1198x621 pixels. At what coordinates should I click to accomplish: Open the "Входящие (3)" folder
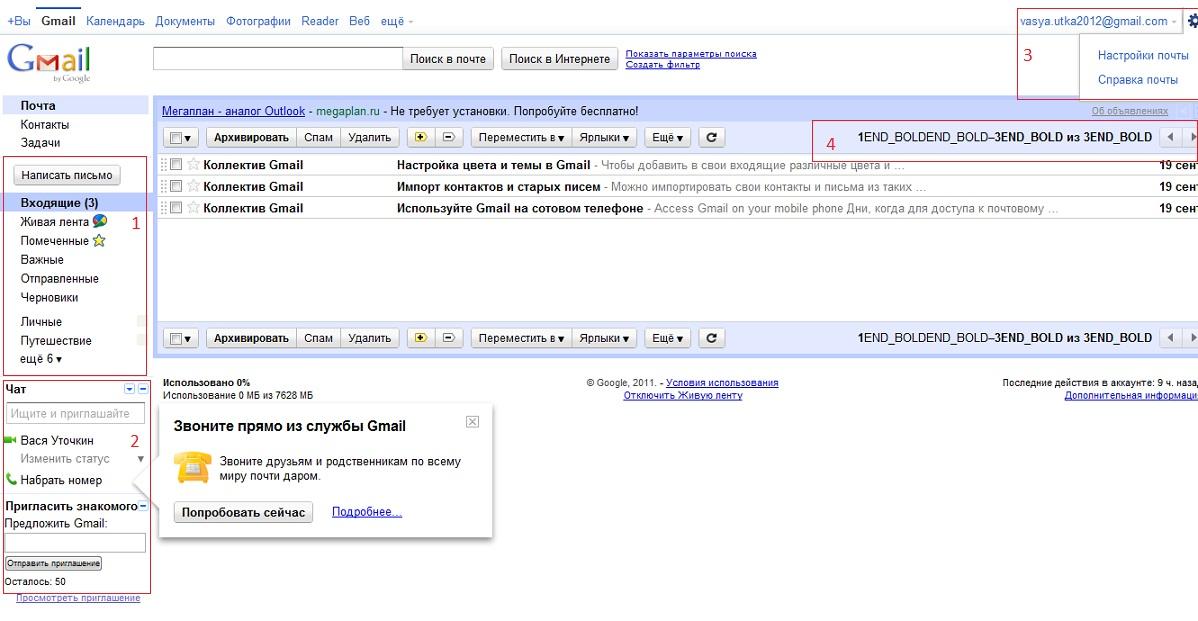[60, 202]
